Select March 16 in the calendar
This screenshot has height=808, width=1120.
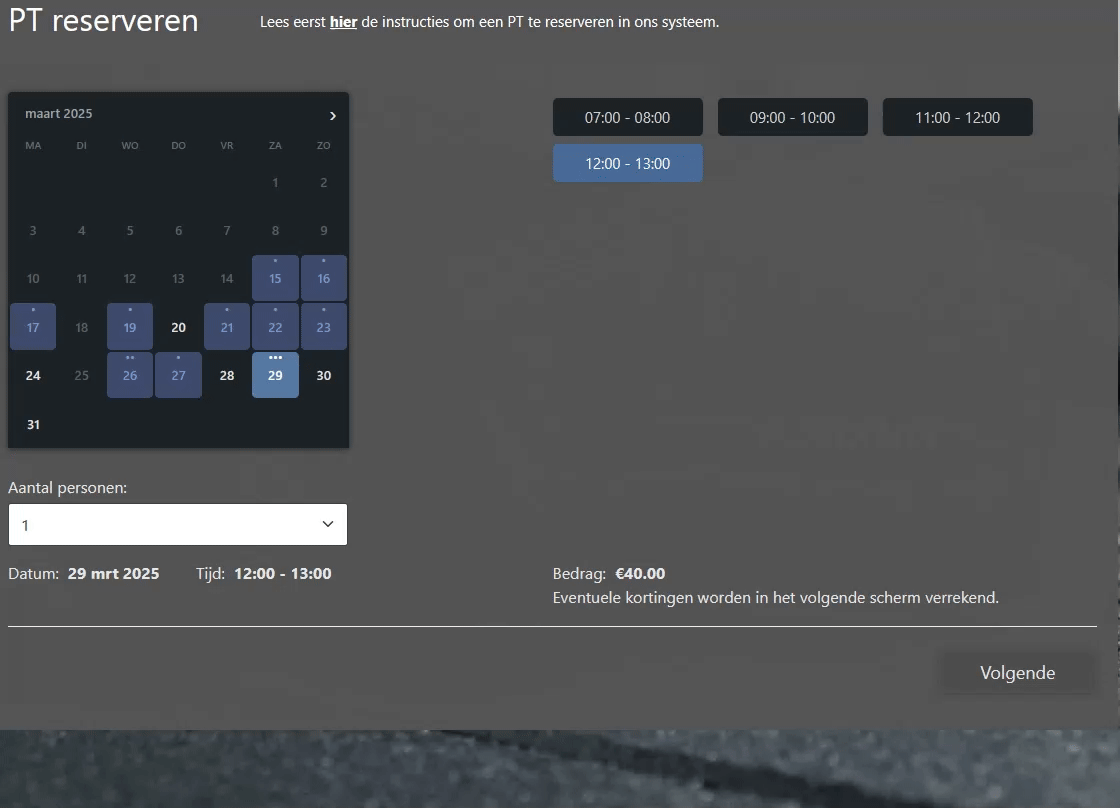[x=323, y=278]
